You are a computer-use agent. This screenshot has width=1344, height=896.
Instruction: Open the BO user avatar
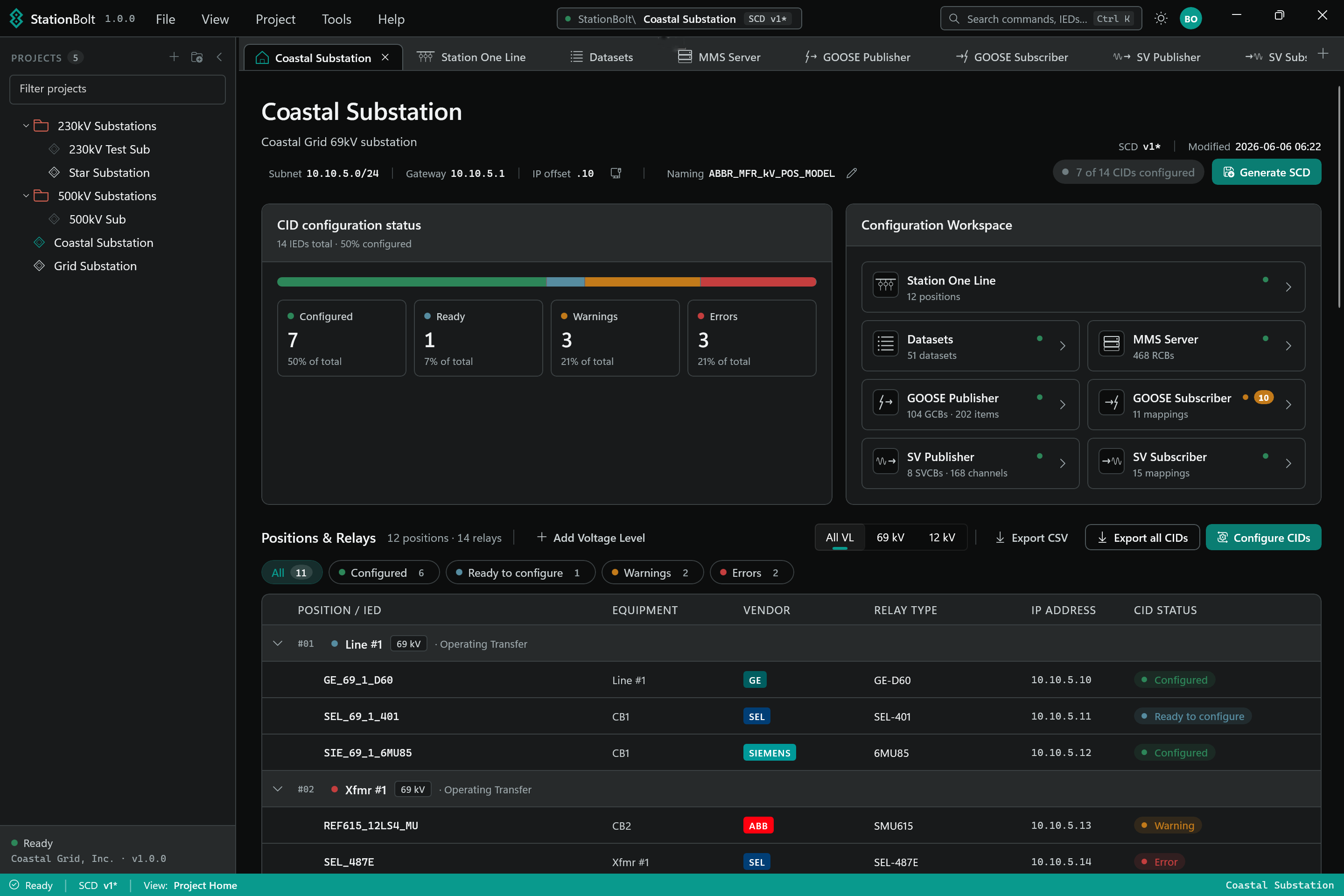pyautogui.click(x=1191, y=18)
